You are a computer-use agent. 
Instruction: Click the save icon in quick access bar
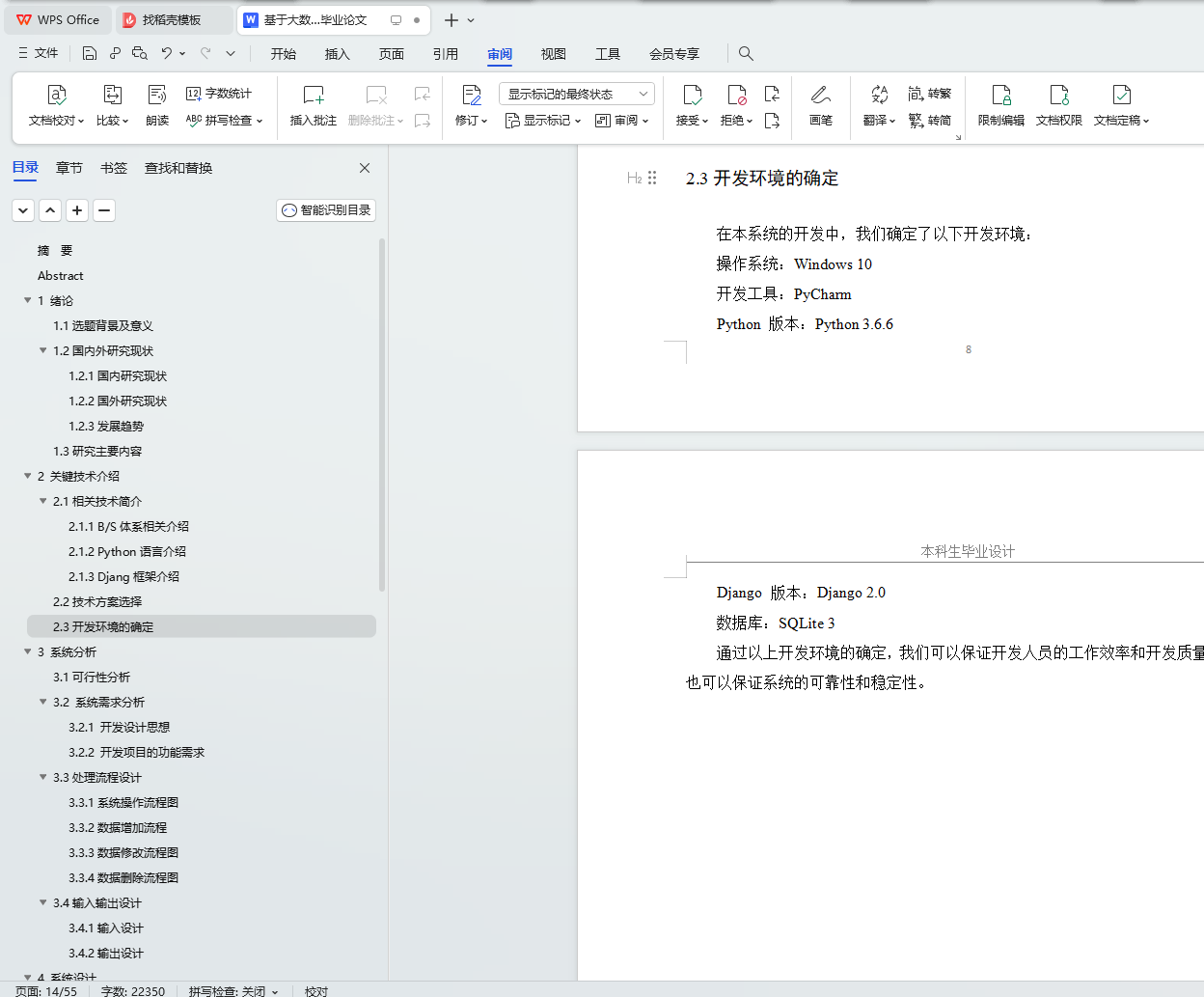(90, 53)
